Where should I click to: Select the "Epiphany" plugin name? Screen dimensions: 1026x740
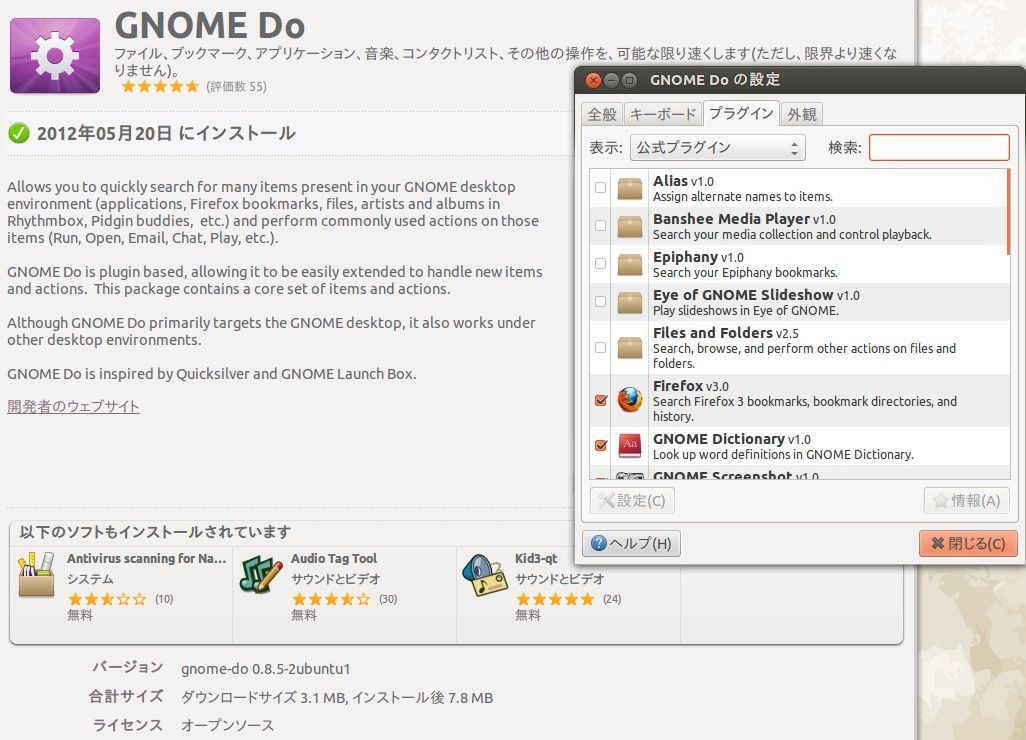(x=685, y=257)
